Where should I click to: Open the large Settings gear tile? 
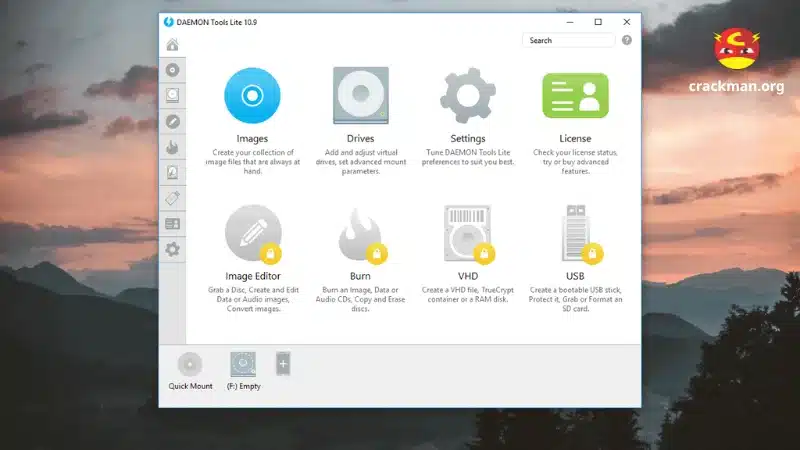[468, 95]
